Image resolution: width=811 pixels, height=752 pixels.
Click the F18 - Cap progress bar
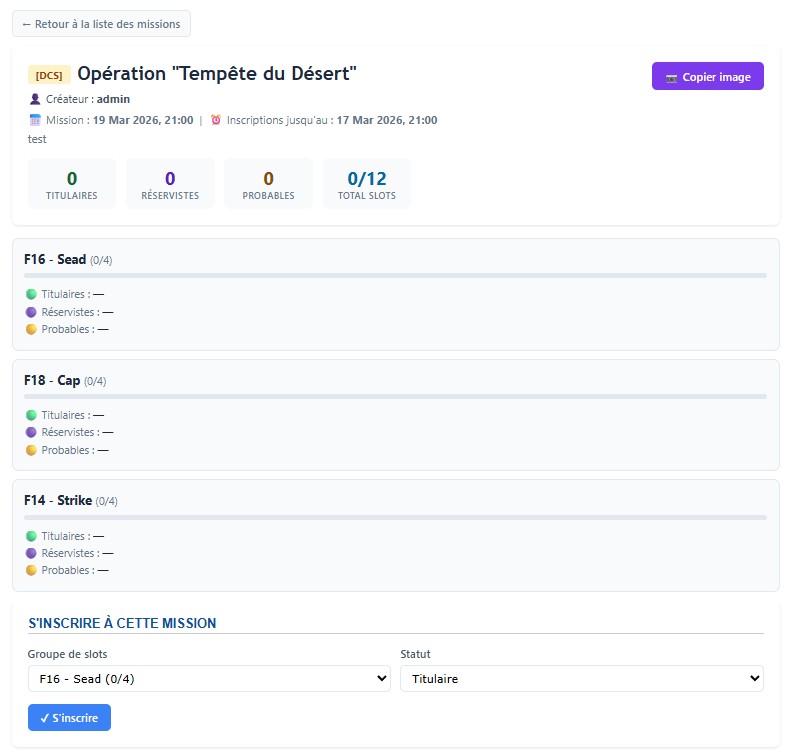[x=395, y=397]
